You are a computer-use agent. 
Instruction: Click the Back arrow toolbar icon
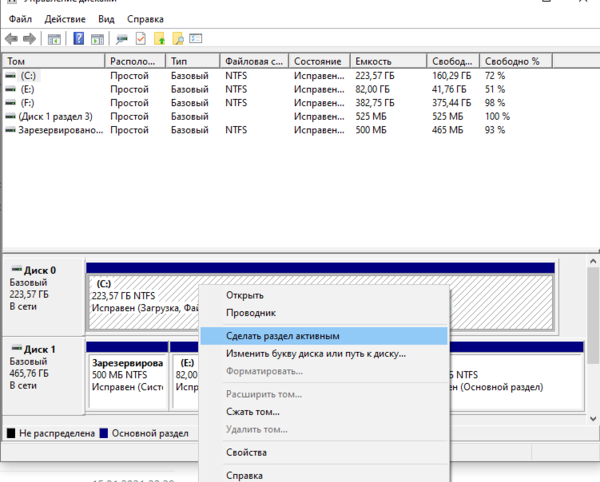(x=12, y=39)
